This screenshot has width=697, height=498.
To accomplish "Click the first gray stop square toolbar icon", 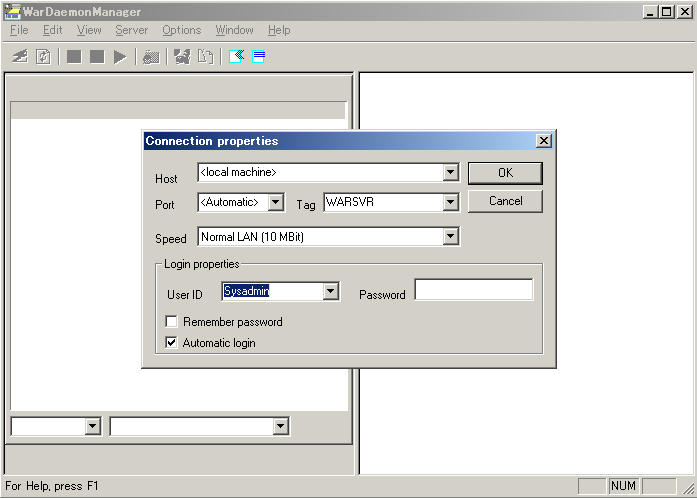I will click(74, 56).
